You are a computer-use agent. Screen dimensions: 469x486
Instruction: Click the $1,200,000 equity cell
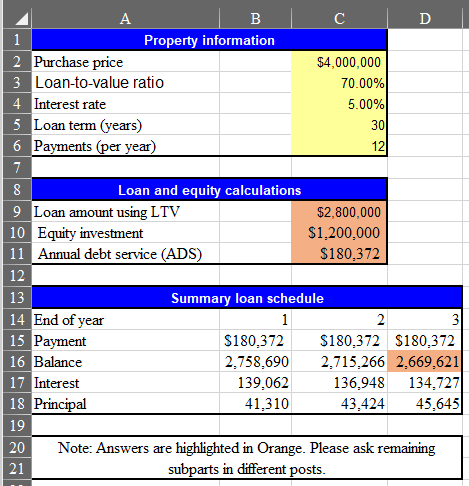click(x=339, y=233)
